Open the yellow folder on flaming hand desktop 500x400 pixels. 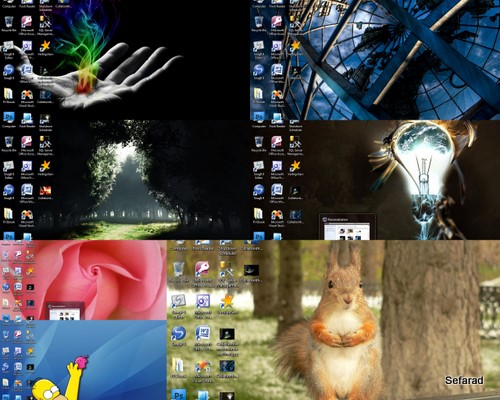coord(9,94)
